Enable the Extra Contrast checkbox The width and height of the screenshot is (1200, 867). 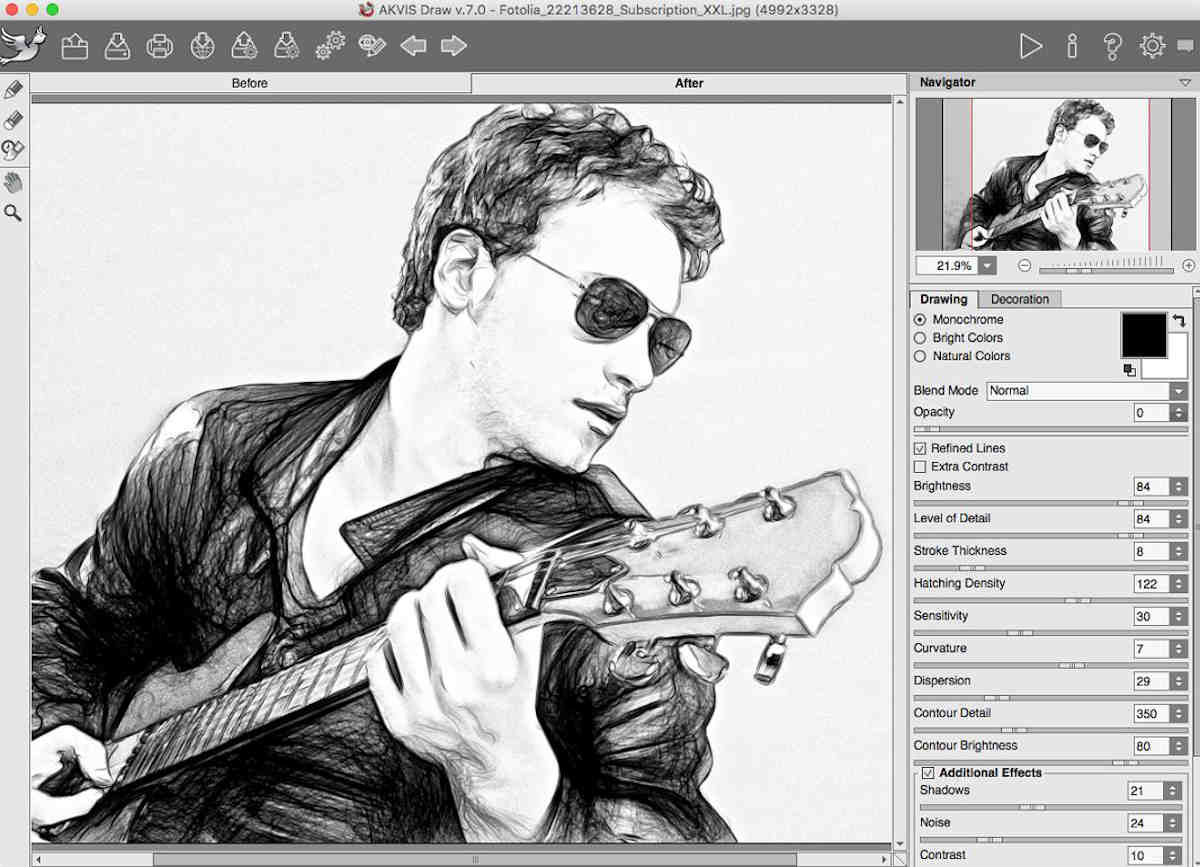(920, 467)
